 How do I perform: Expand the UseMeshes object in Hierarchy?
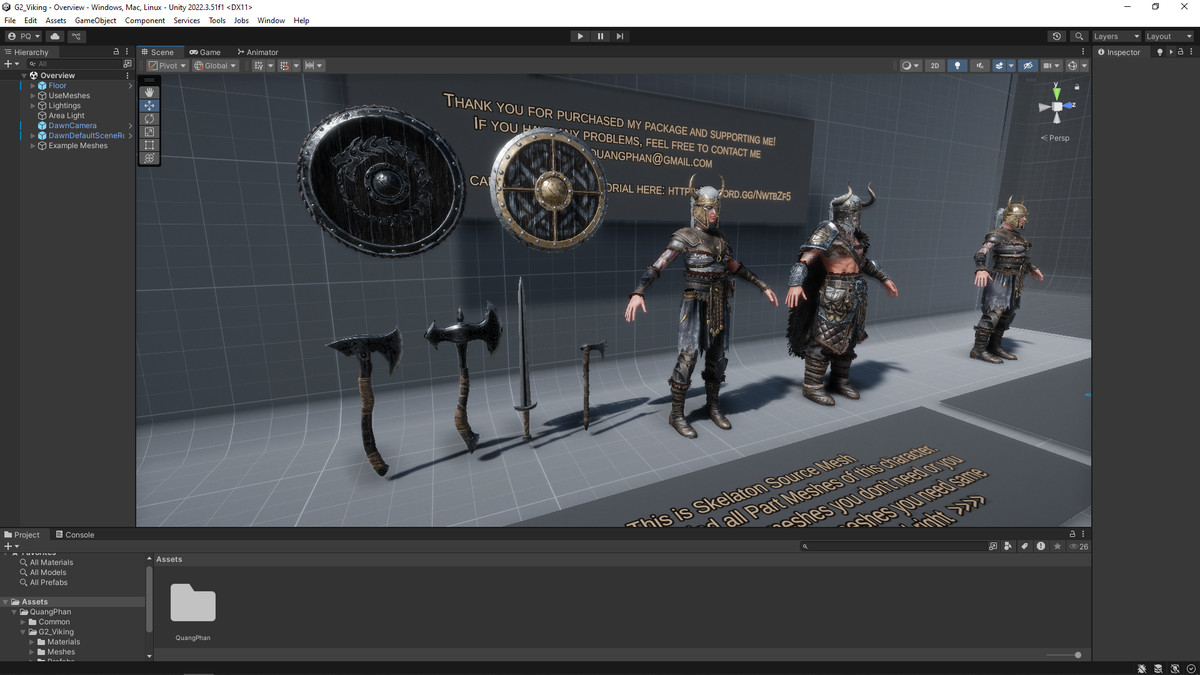point(33,96)
